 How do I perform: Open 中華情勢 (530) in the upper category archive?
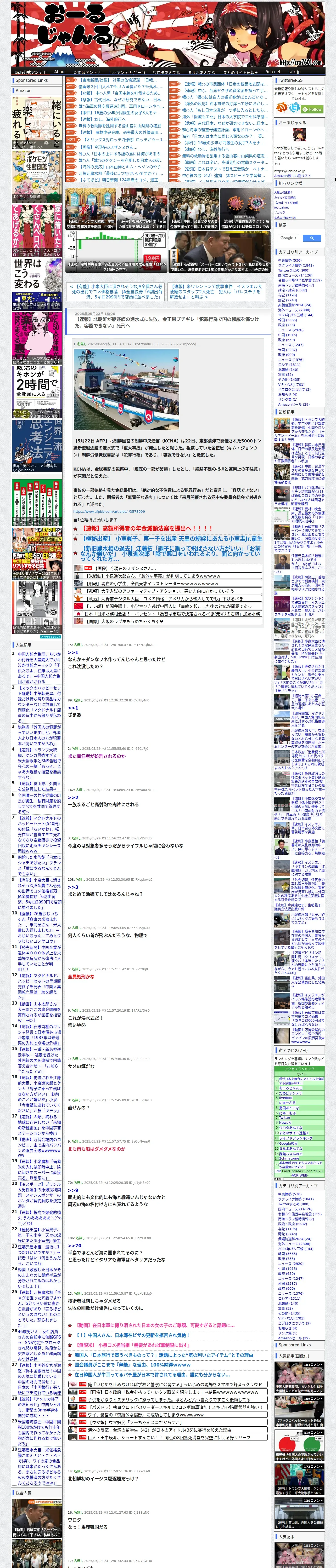click(x=290, y=261)
